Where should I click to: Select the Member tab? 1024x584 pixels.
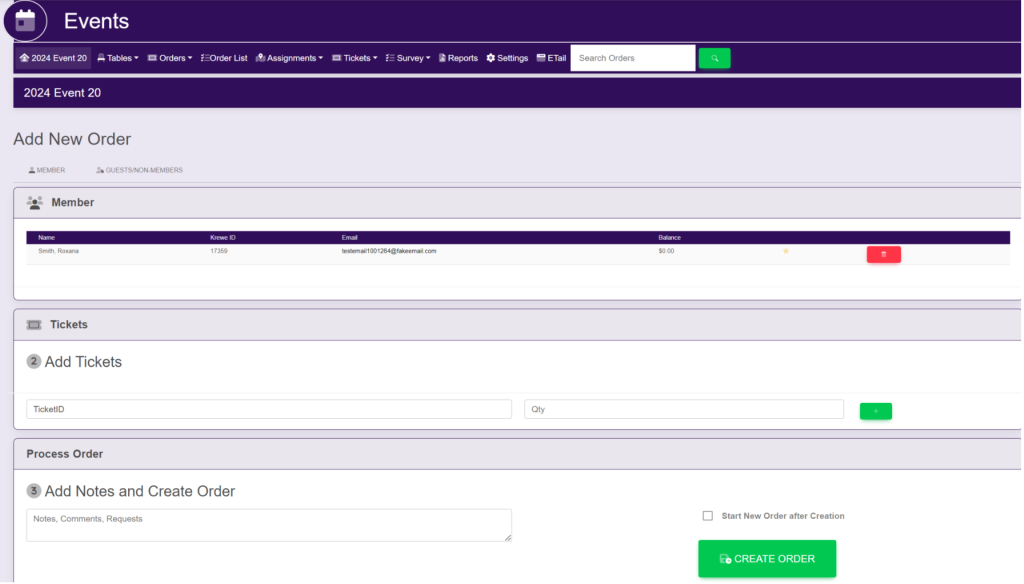coord(46,170)
